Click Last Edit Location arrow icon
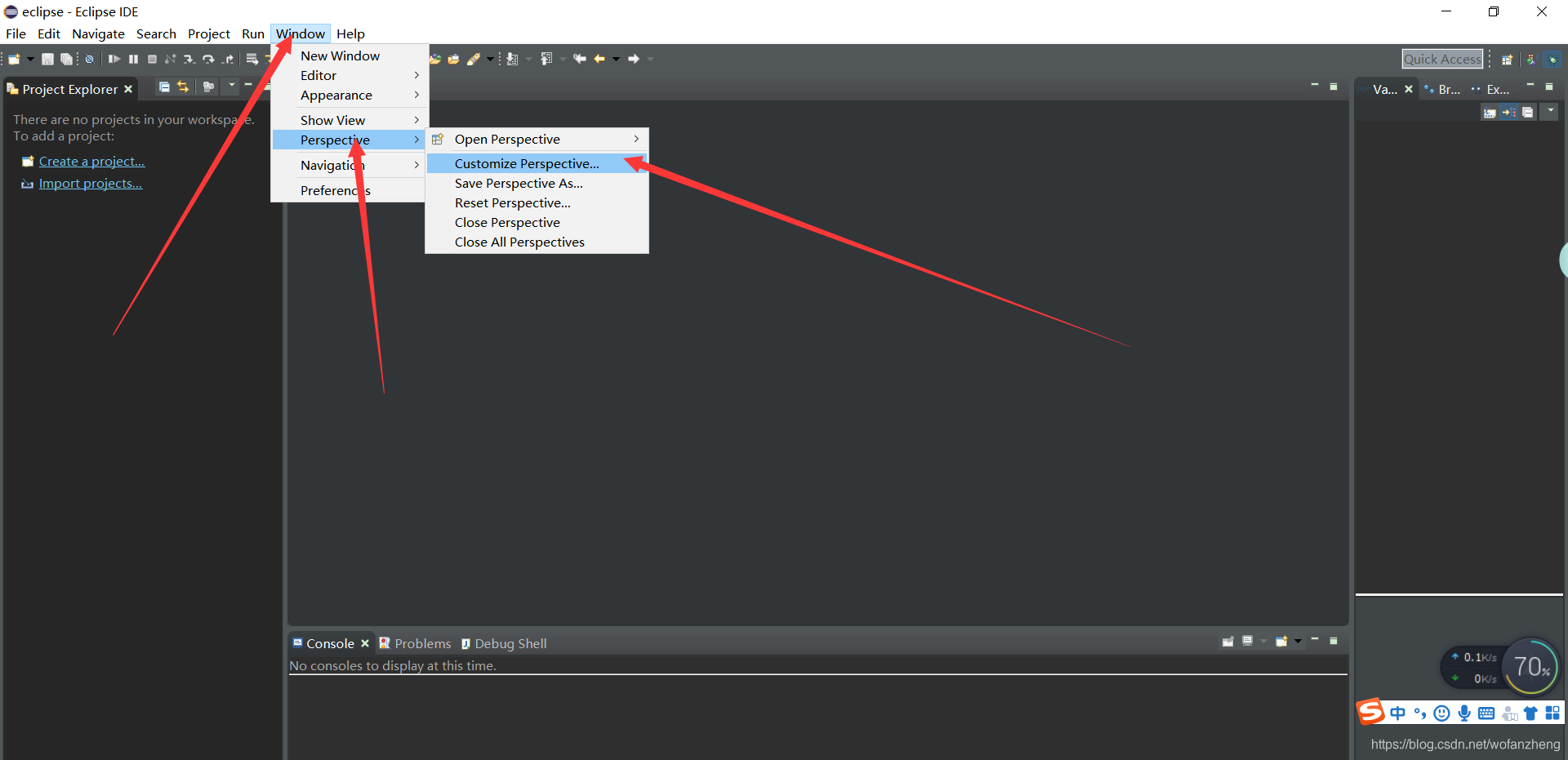Viewport: 1568px width, 760px height. [x=580, y=59]
